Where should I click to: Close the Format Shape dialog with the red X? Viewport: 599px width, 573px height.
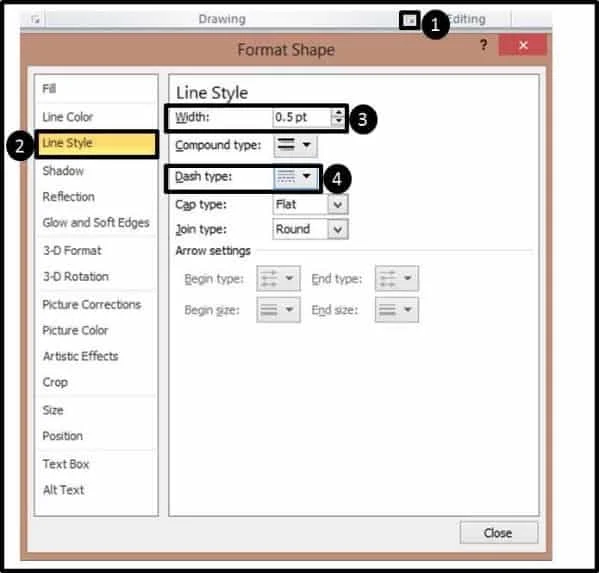[x=523, y=45]
